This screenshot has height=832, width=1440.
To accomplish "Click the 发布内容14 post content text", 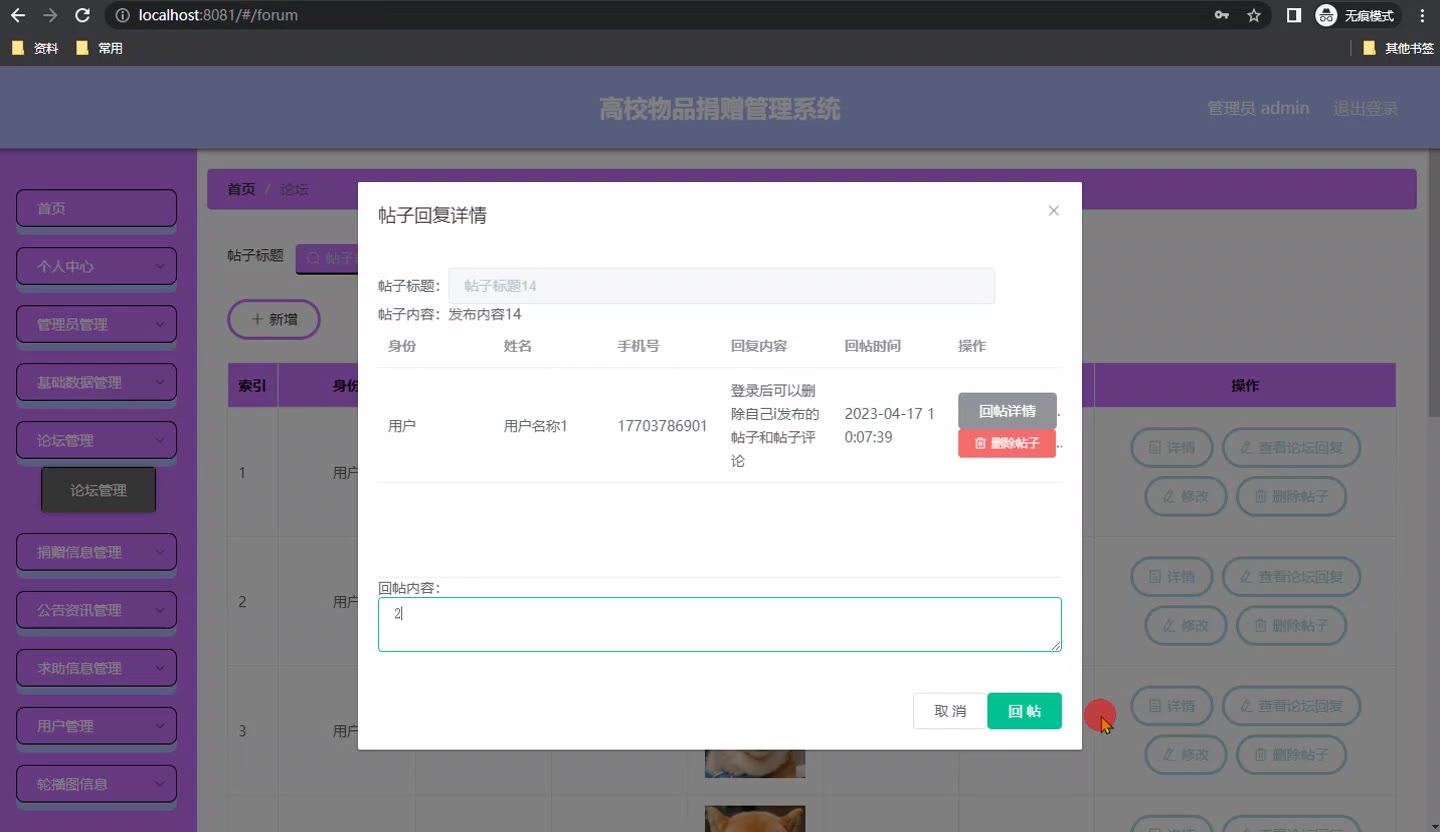I will pos(484,314).
